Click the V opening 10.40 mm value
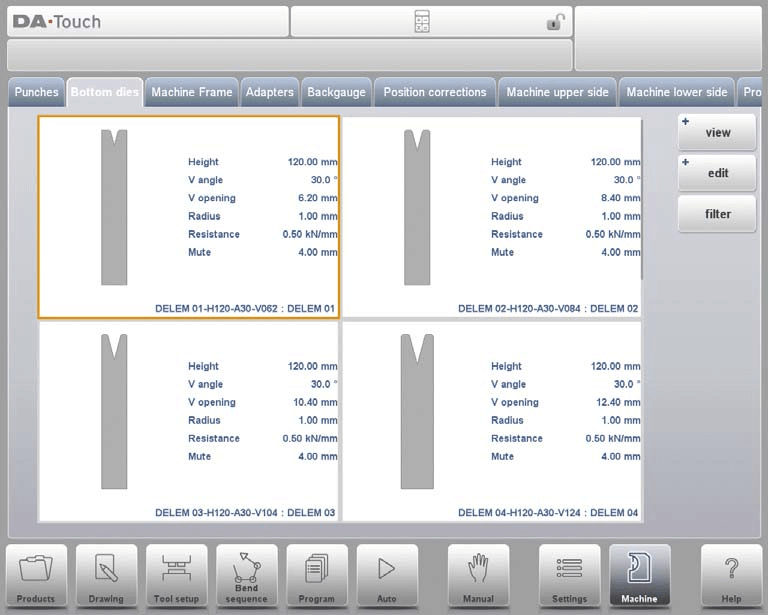768x615 pixels. (315, 402)
